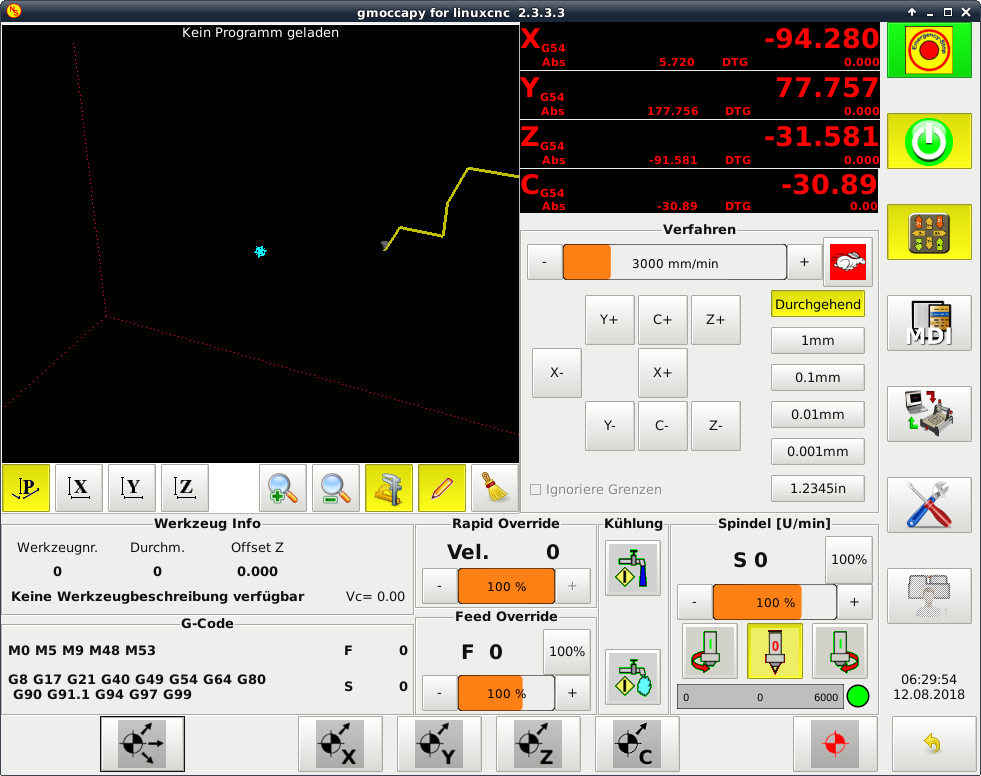981x776 pixels.
Task: Jog Y+ axis button
Action: [609, 320]
